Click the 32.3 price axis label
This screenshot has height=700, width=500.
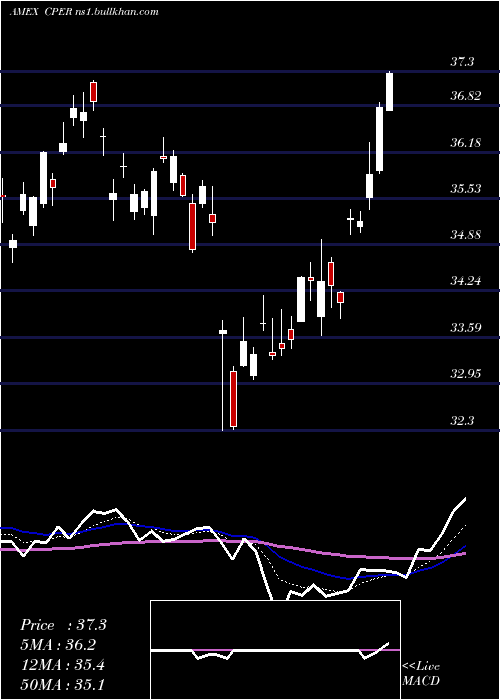pos(462,421)
